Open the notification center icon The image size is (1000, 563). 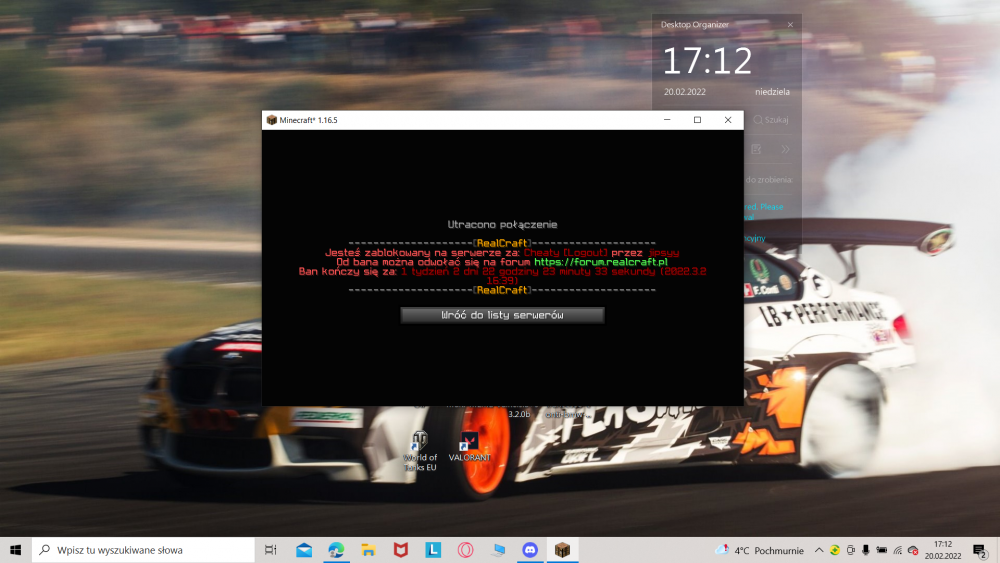(x=980, y=550)
